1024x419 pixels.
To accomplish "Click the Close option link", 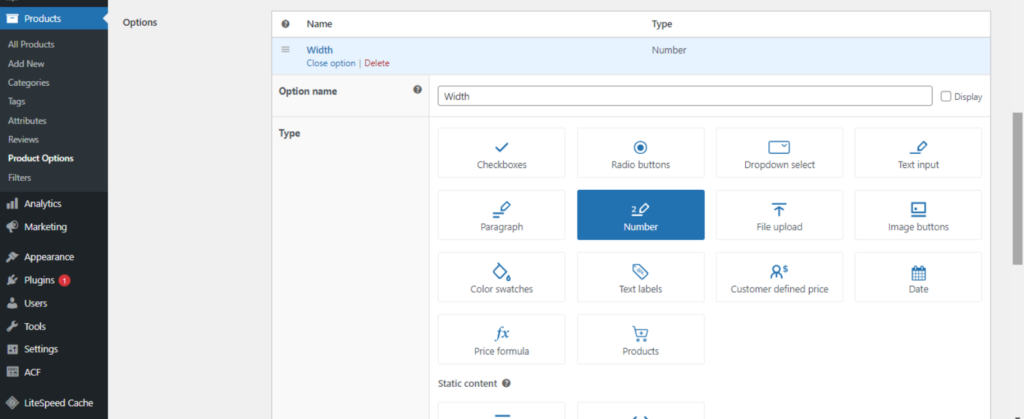I will click(330, 63).
